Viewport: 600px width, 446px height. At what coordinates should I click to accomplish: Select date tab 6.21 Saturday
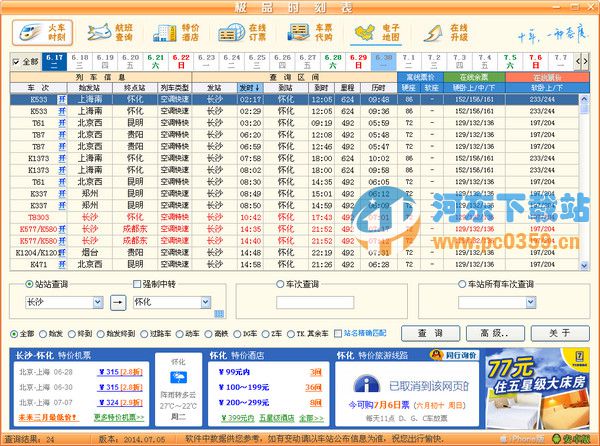point(156,62)
